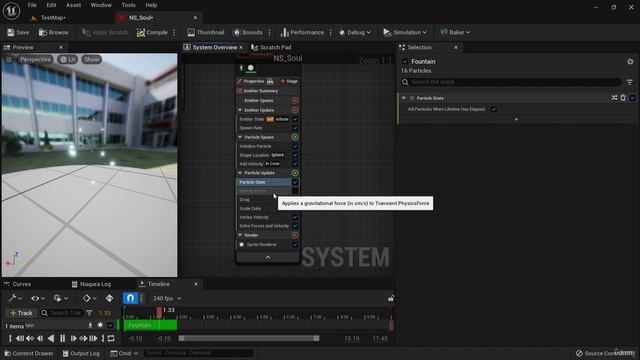Toggle timeline snapping magnet button
The width and height of the screenshot is (640, 360).
pos(130,298)
